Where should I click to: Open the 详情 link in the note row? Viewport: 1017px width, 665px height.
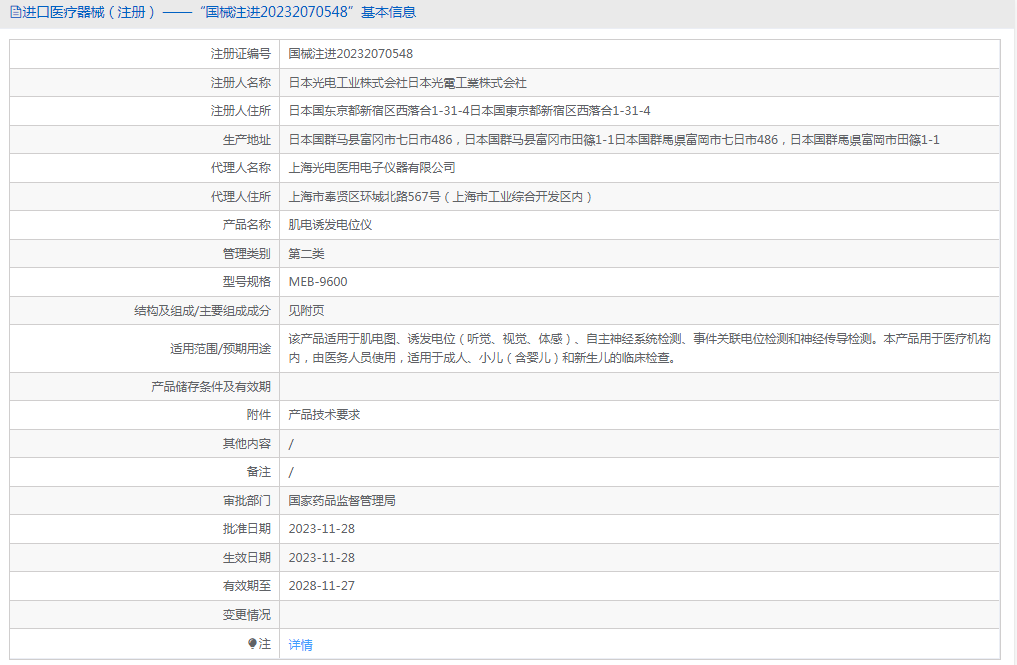tap(300, 644)
